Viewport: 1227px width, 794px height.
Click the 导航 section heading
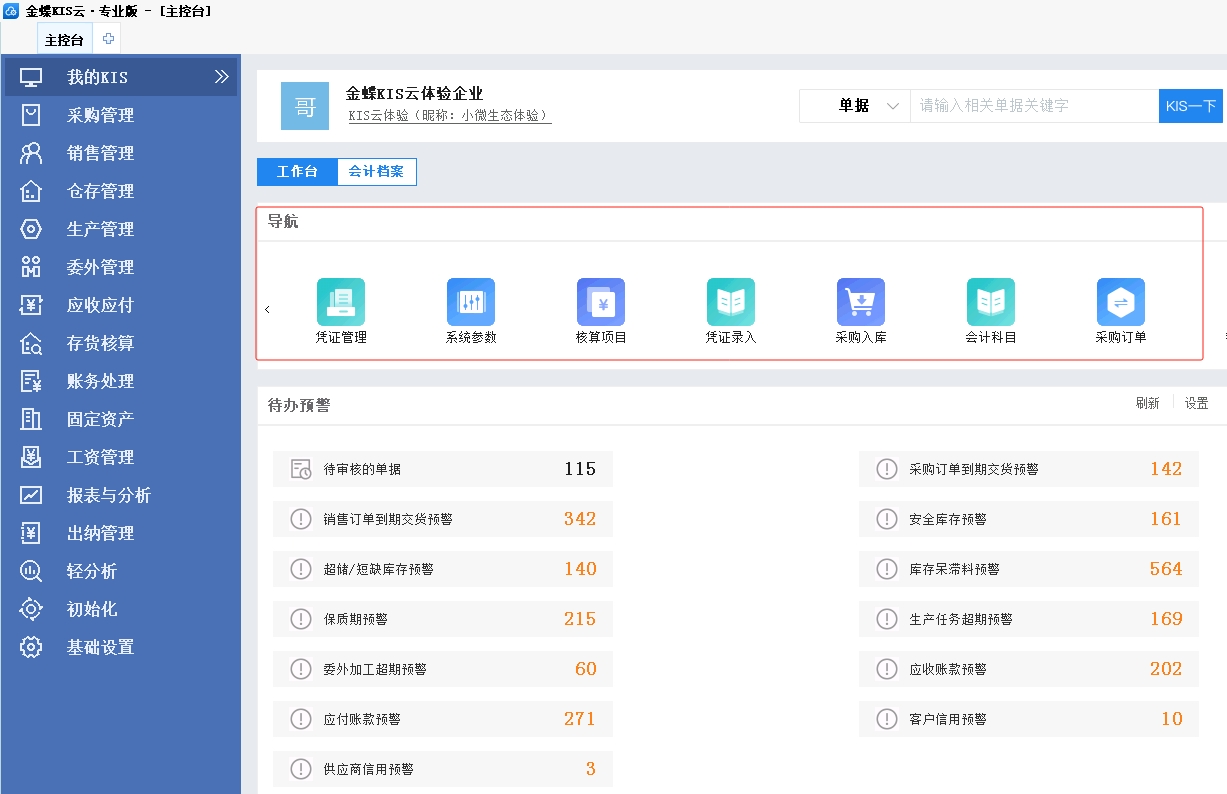coord(283,222)
